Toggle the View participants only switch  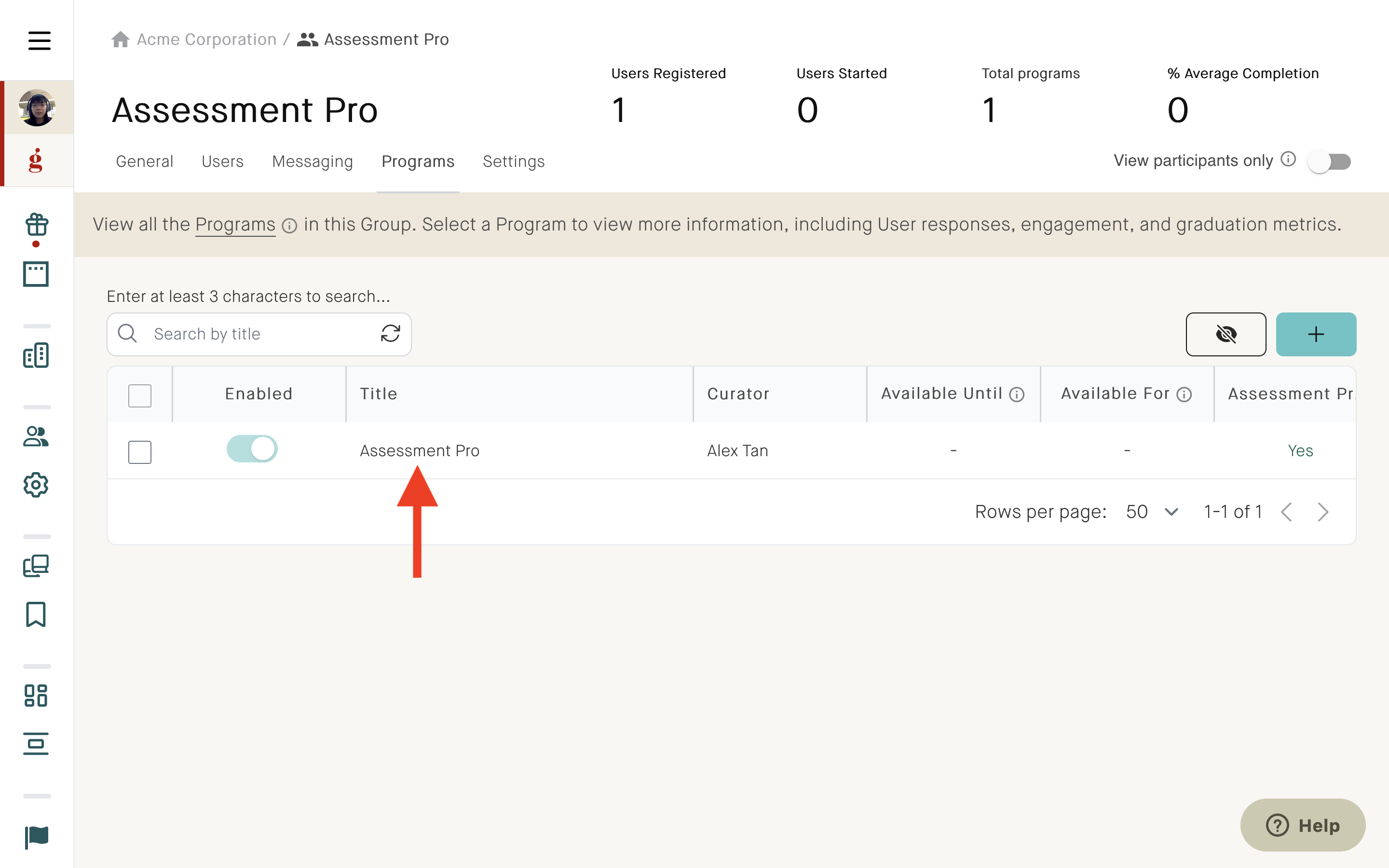click(x=1331, y=162)
